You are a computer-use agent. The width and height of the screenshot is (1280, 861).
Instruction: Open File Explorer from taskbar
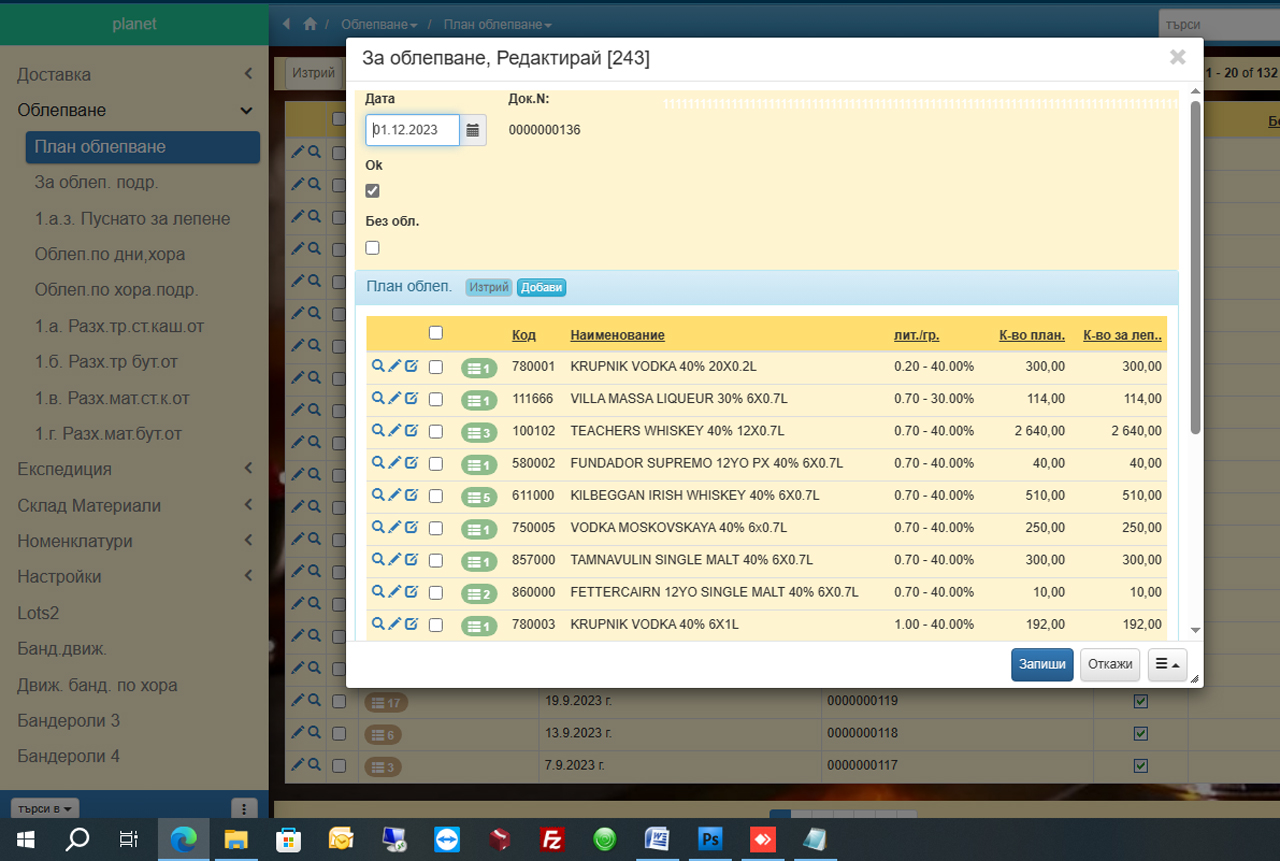coord(236,839)
